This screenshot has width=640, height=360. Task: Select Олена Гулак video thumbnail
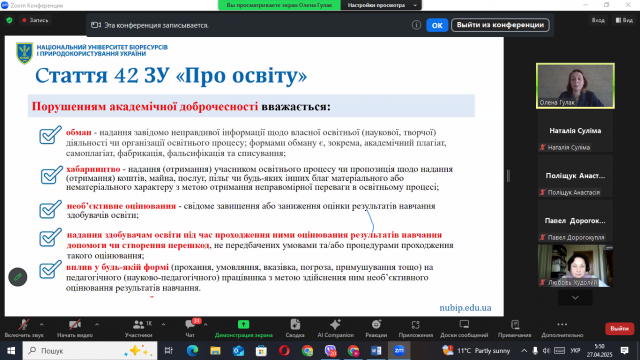[575, 86]
